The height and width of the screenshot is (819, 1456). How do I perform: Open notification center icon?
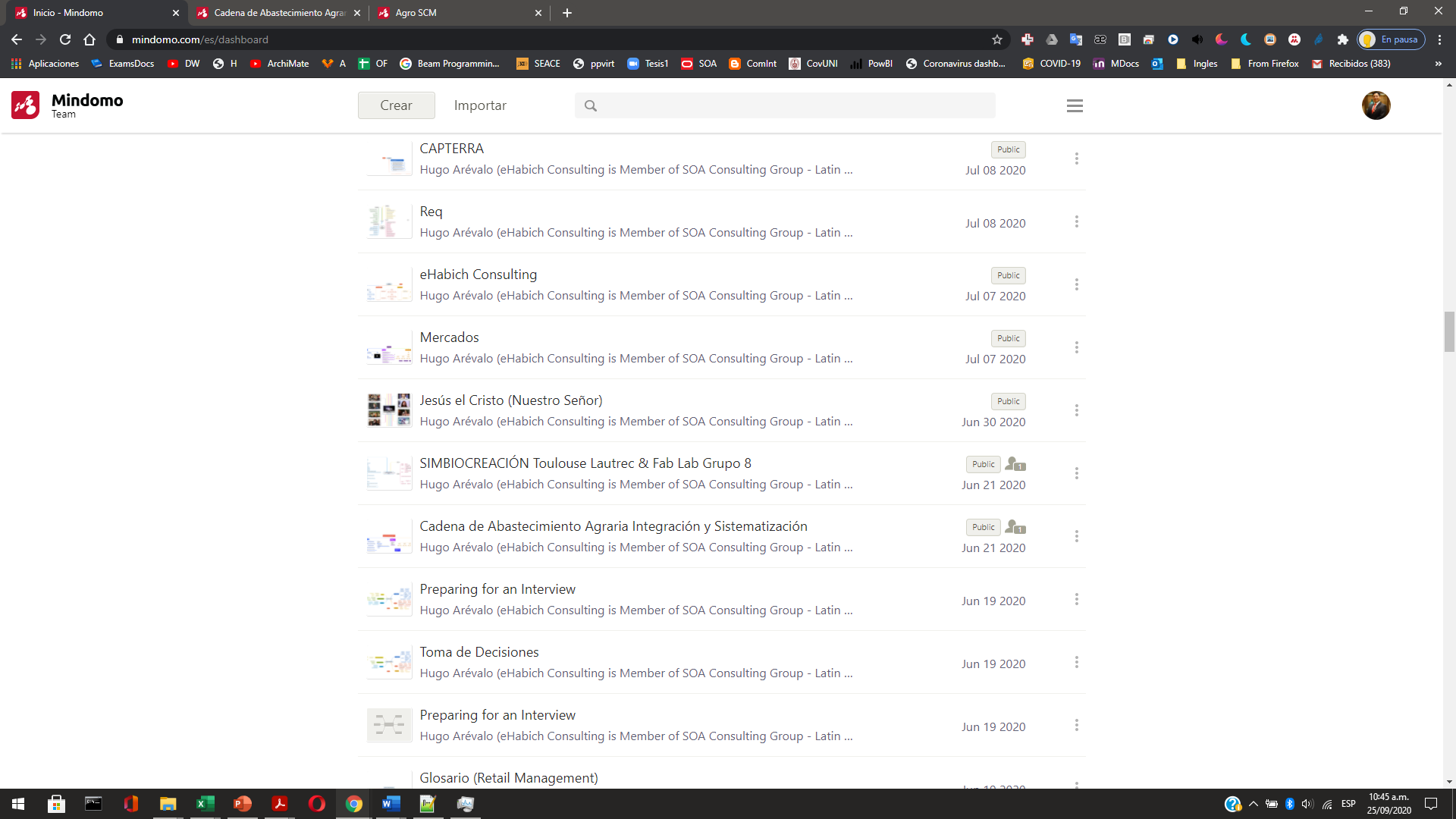point(1431,804)
